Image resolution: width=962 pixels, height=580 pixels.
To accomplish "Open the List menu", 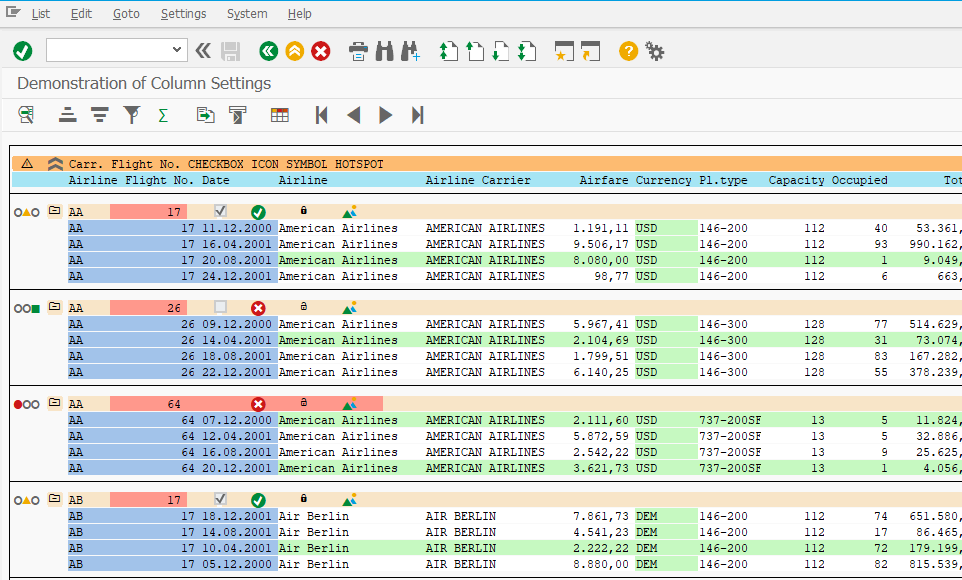I will 40,14.
